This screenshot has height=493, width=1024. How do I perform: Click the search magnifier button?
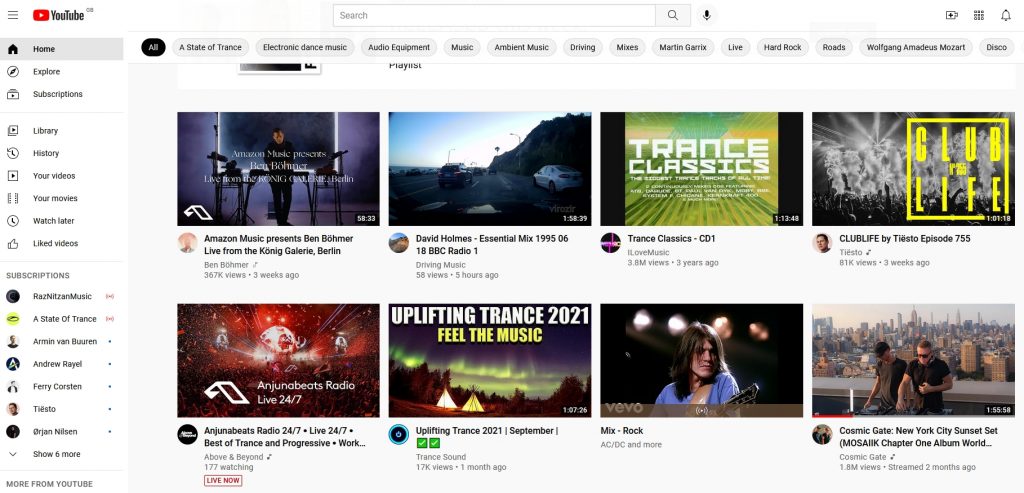[672, 15]
